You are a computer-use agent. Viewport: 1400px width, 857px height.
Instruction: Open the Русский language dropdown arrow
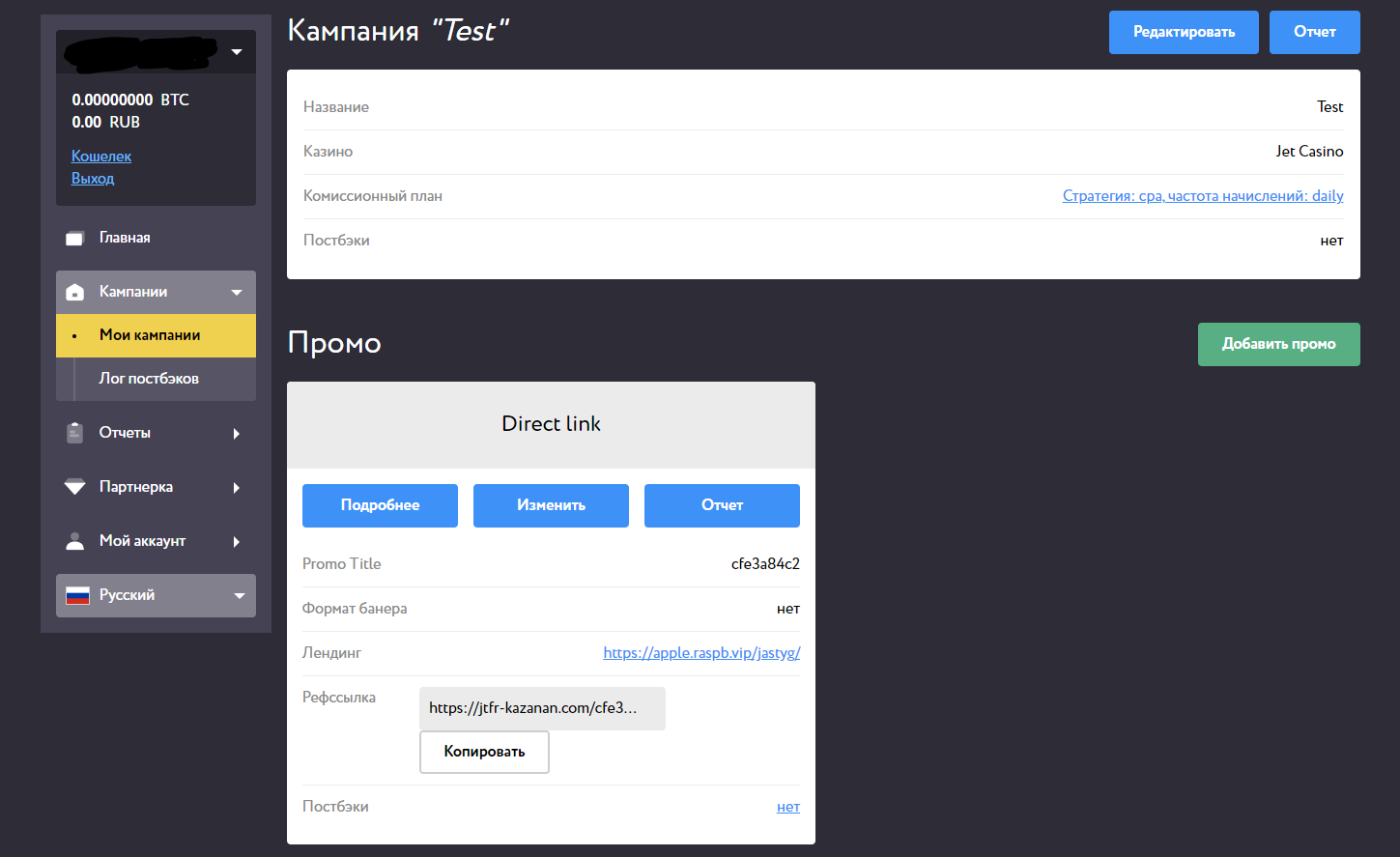click(x=239, y=596)
